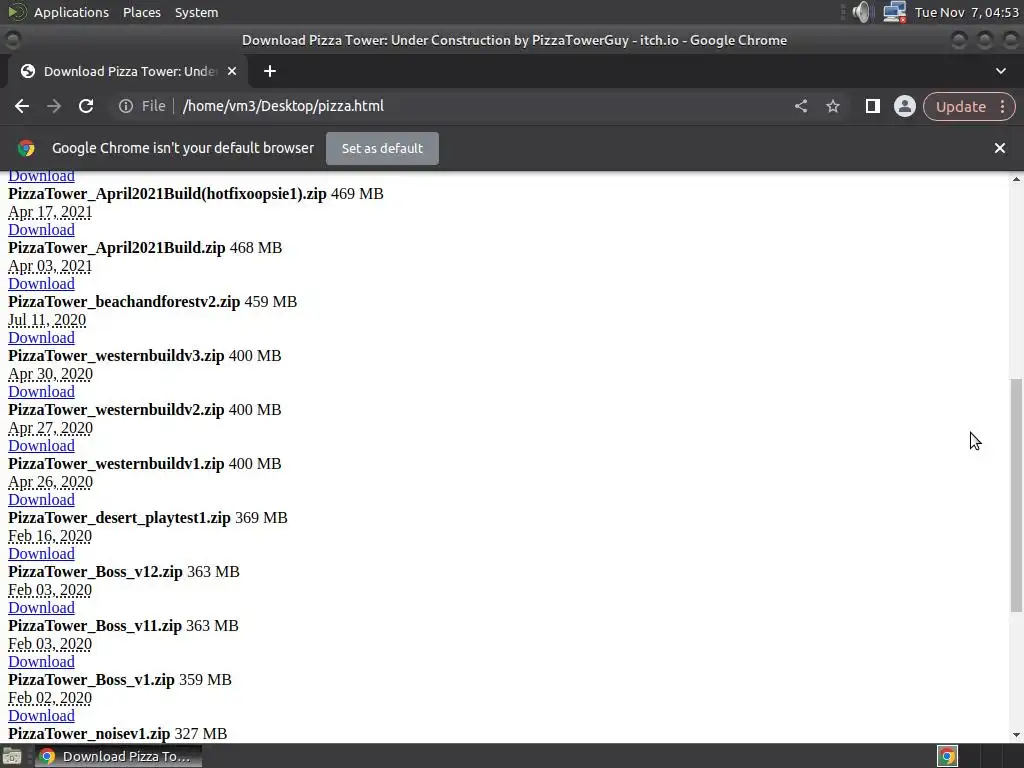
Task: Open the System menu
Action: (196, 12)
